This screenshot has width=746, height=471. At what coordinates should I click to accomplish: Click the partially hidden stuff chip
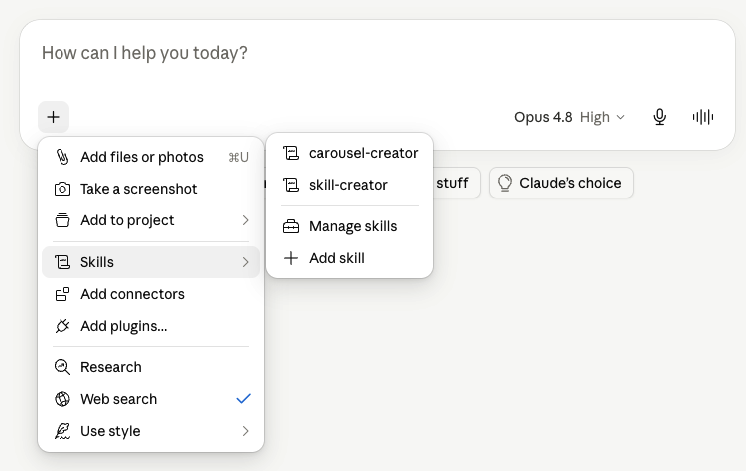point(456,183)
